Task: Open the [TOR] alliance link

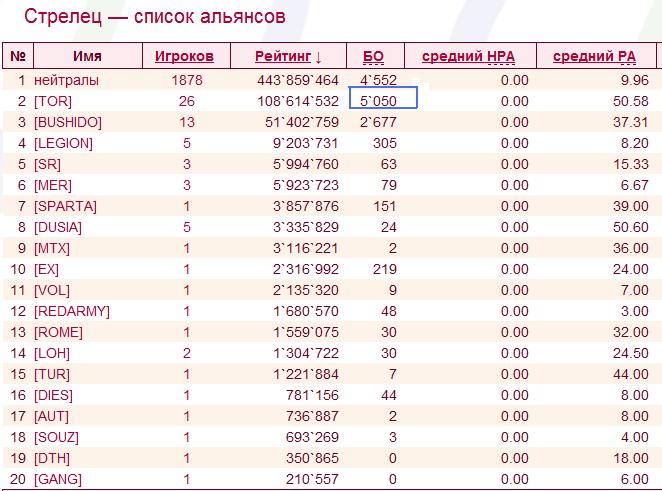Action: 54,101
